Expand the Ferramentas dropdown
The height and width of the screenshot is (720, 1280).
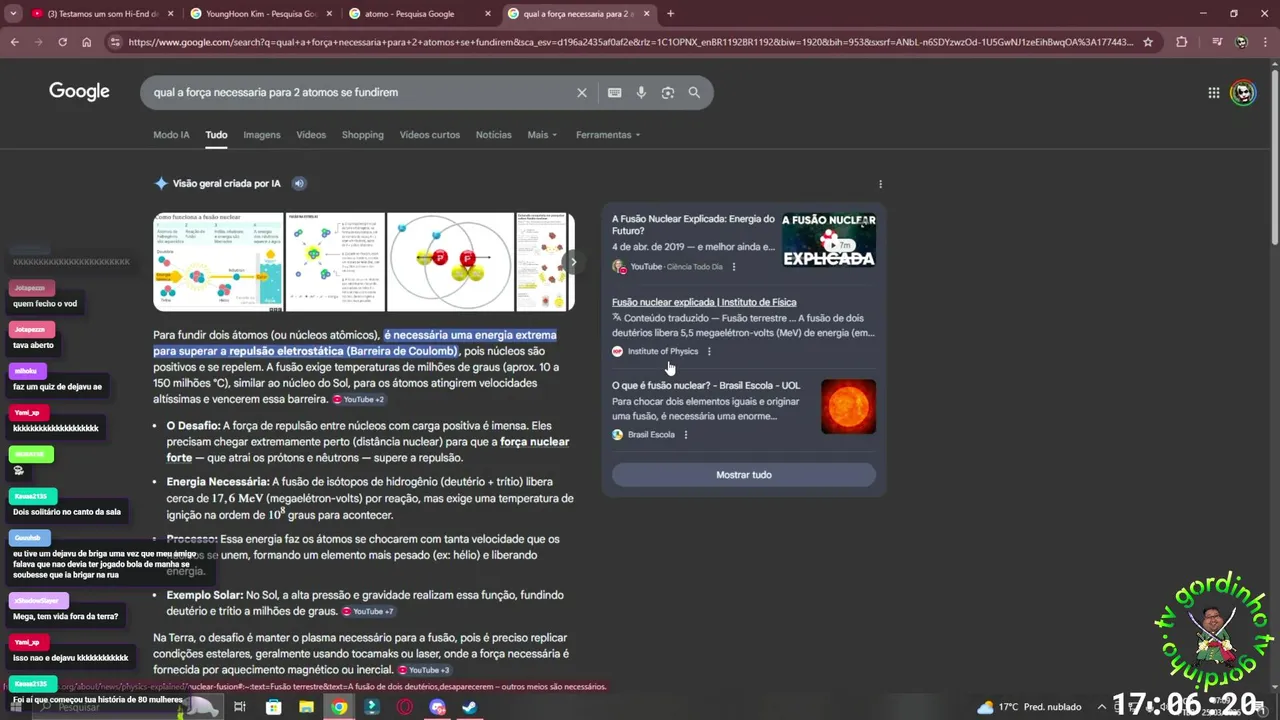pyautogui.click(x=608, y=135)
